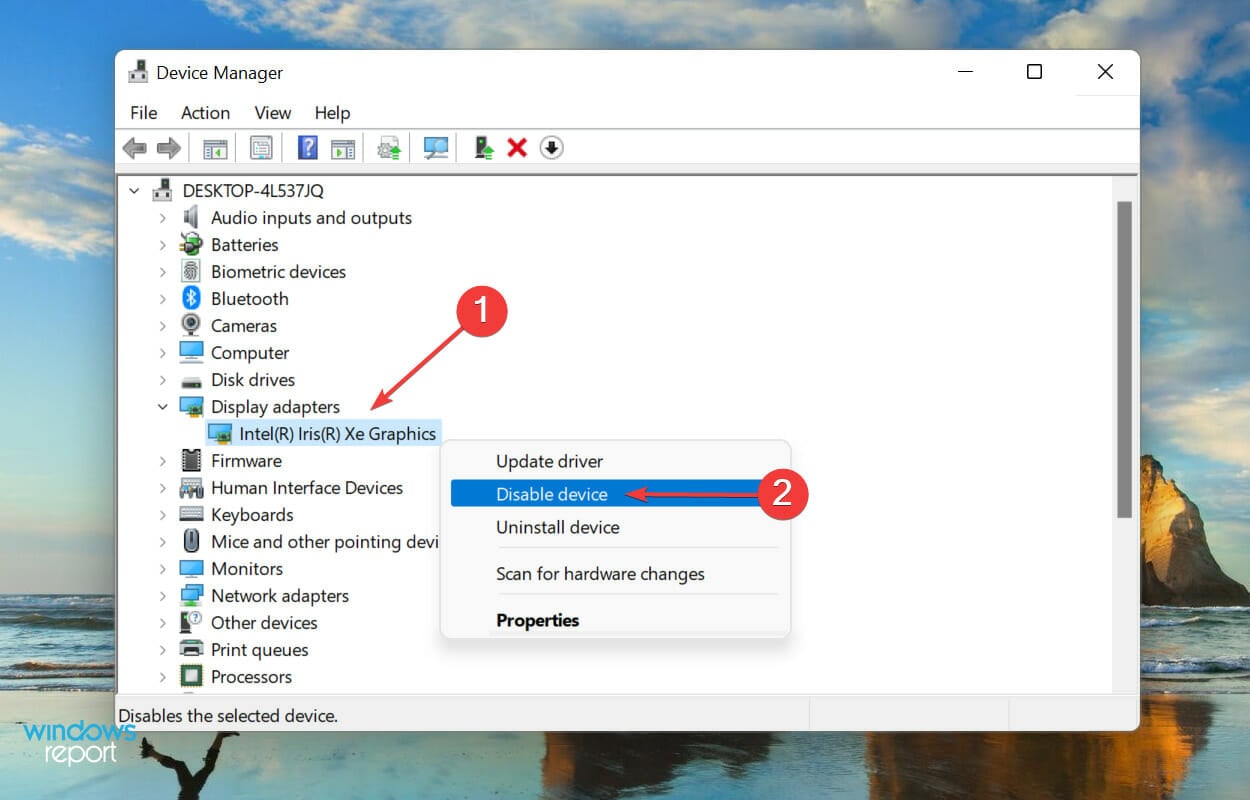Click the Forward navigation arrow

click(168, 147)
